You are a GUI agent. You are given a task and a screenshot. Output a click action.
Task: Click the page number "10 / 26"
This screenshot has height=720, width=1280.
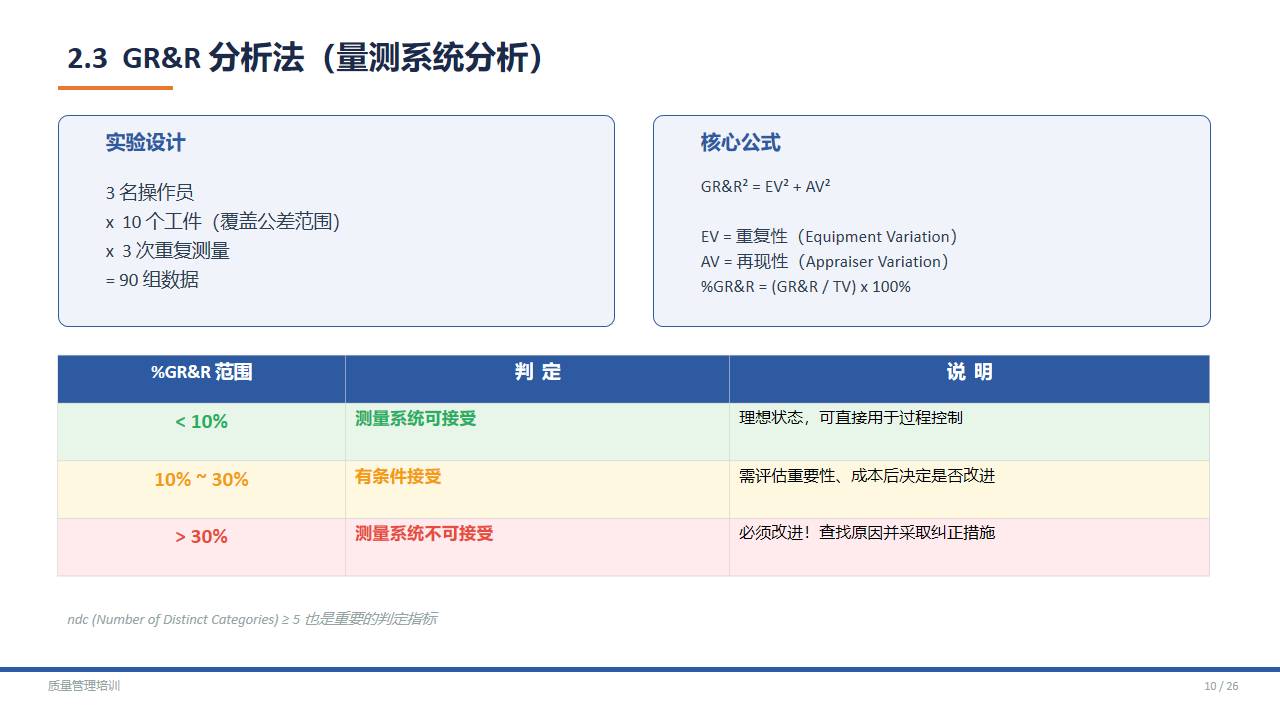tap(1220, 686)
